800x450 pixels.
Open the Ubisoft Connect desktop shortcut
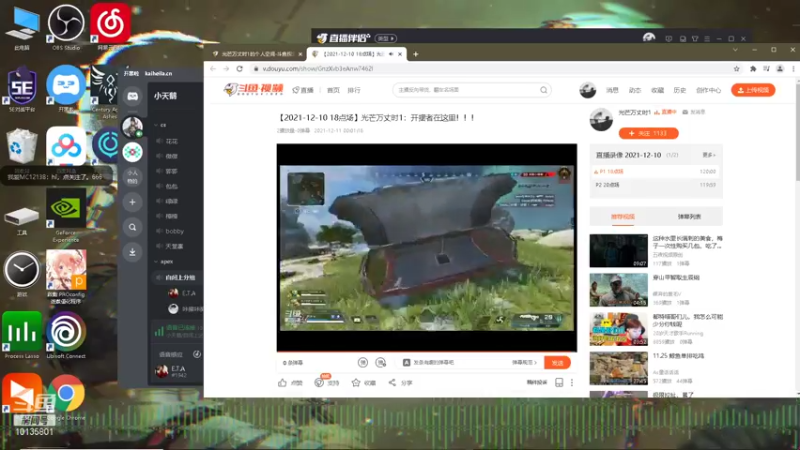tap(66, 334)
